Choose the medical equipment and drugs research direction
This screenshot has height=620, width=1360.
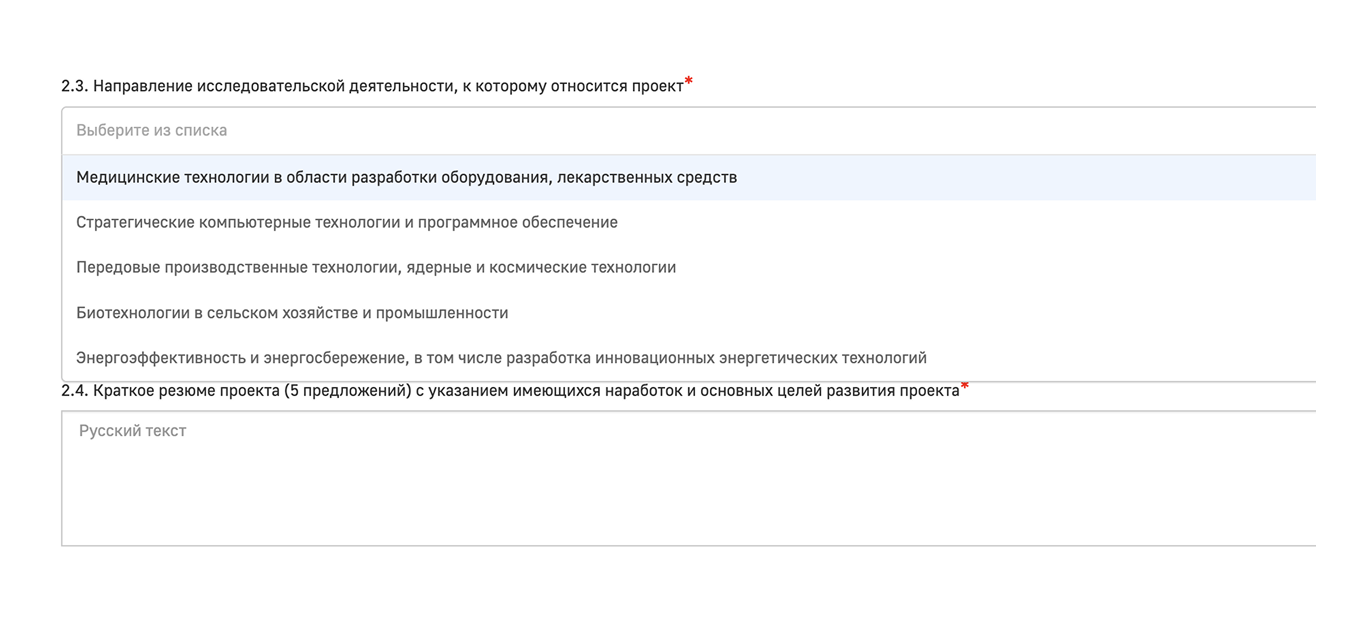[x=405, y=176]
